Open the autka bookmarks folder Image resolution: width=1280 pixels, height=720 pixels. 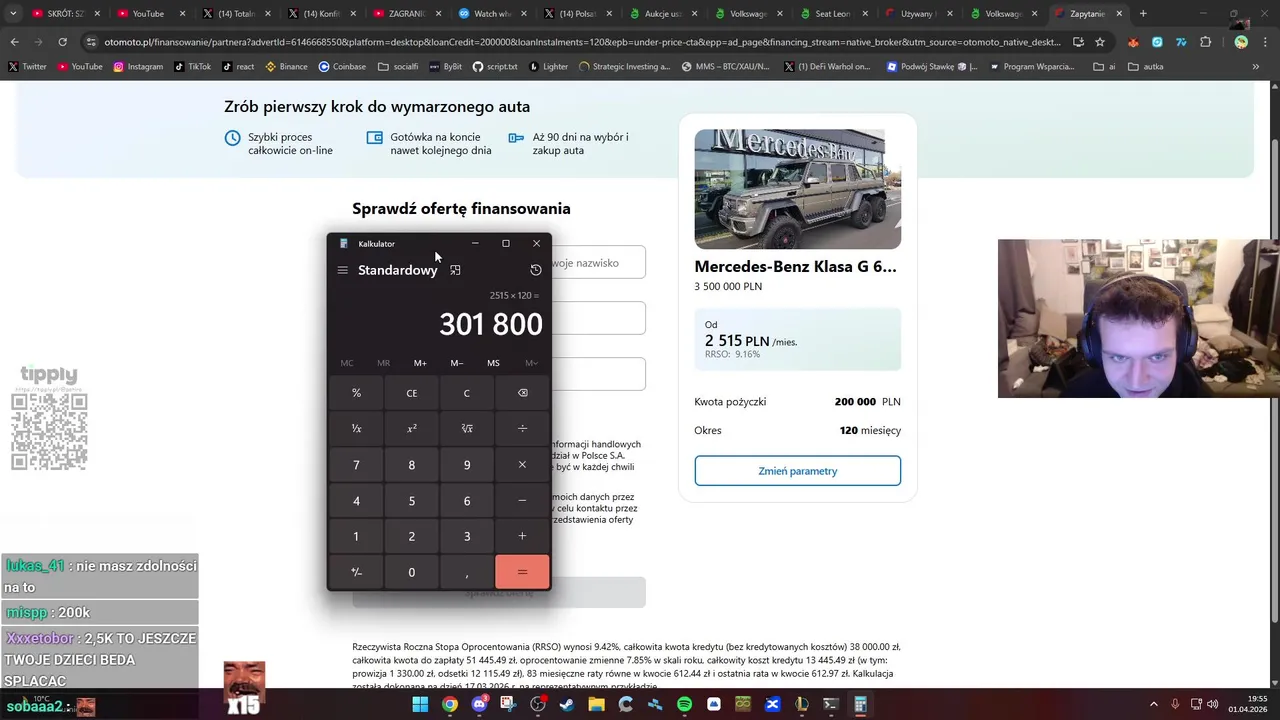pyautogui.click(x=1146, y=67)
